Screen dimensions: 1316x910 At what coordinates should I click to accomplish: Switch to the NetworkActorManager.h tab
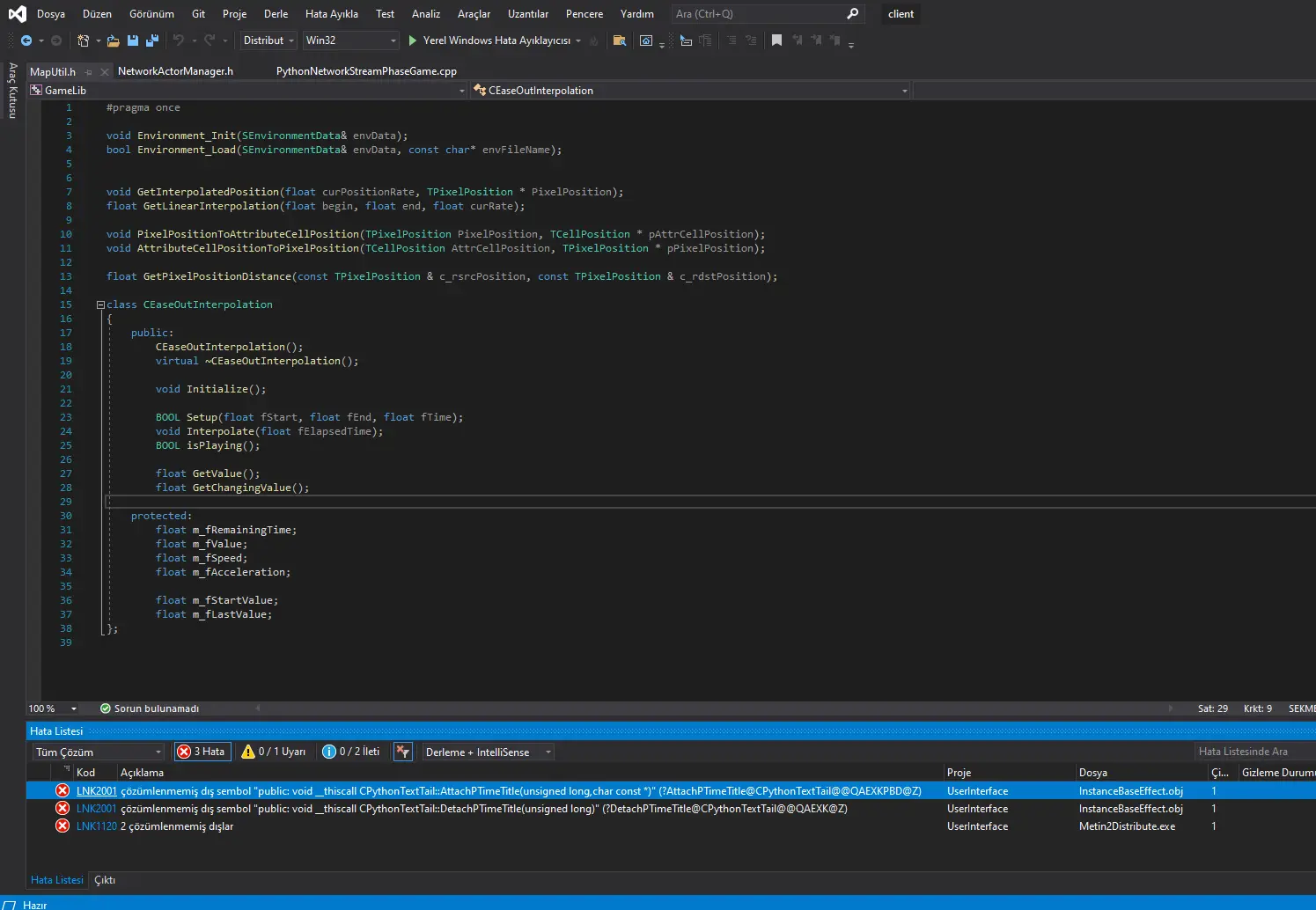click(176, 71)
